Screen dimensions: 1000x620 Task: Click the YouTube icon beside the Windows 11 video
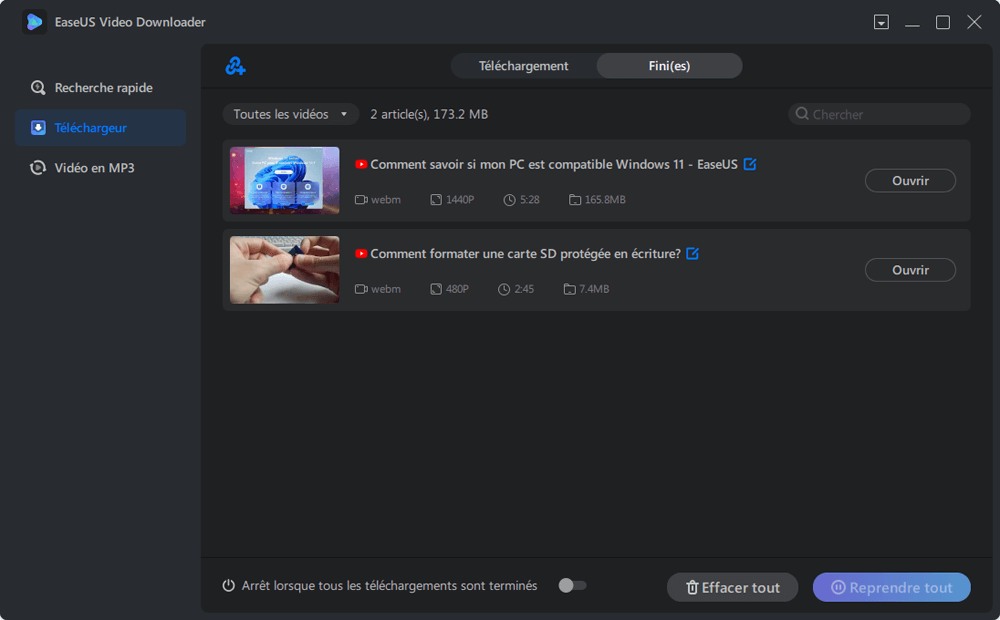(x=360, y=164)
